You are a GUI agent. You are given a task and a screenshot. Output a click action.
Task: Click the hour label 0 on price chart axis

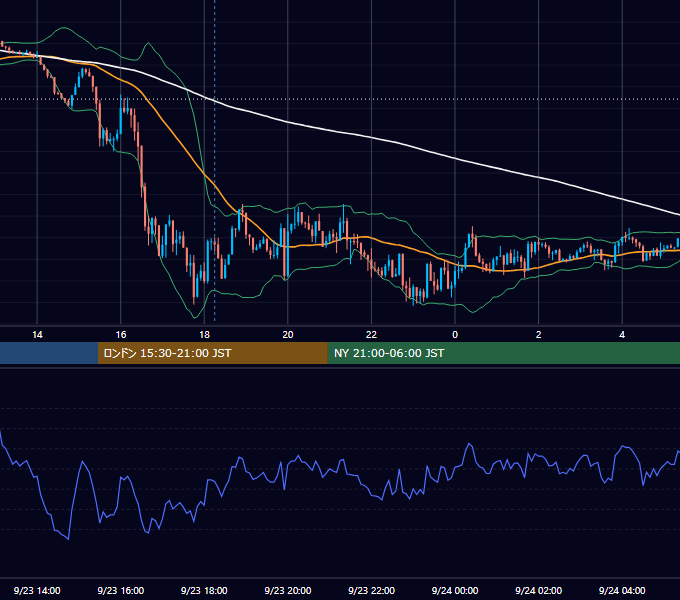pos(455,335)
